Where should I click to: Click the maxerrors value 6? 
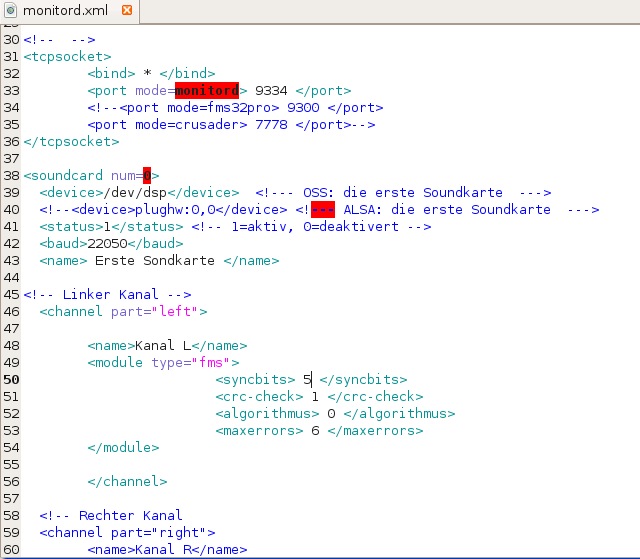pos(315,430)
